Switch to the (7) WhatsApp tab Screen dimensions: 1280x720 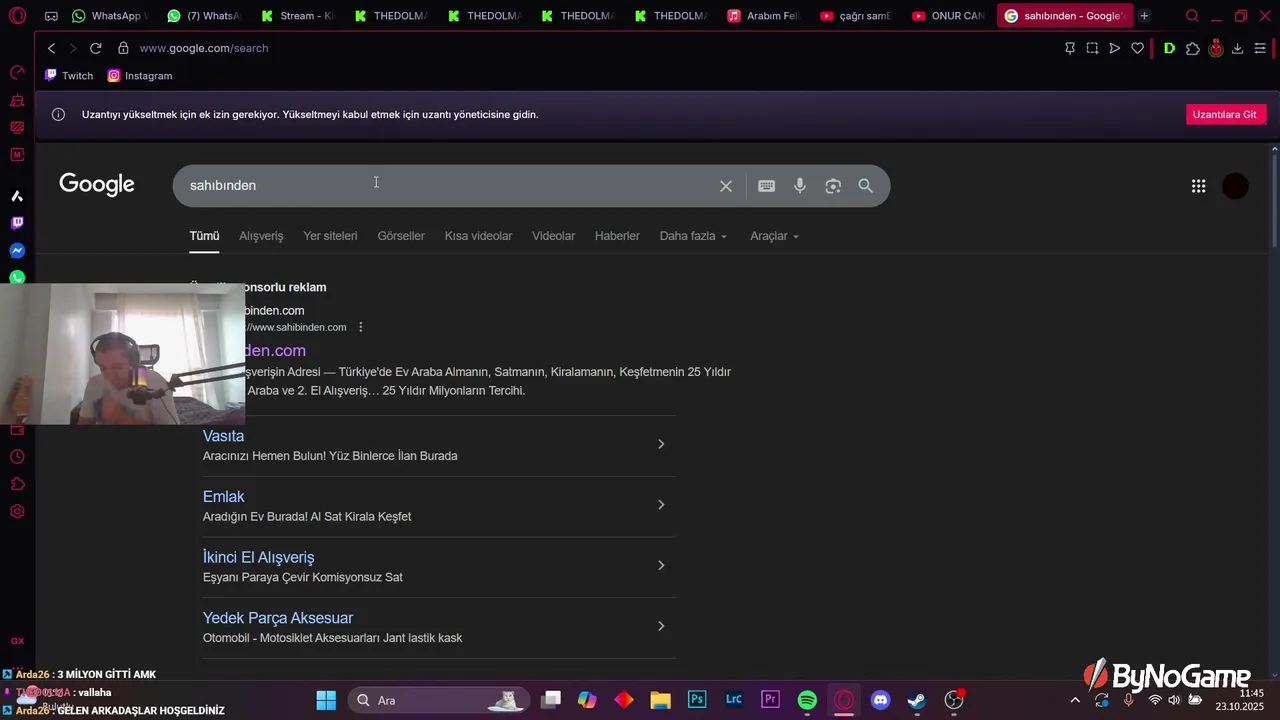[204, 16]
